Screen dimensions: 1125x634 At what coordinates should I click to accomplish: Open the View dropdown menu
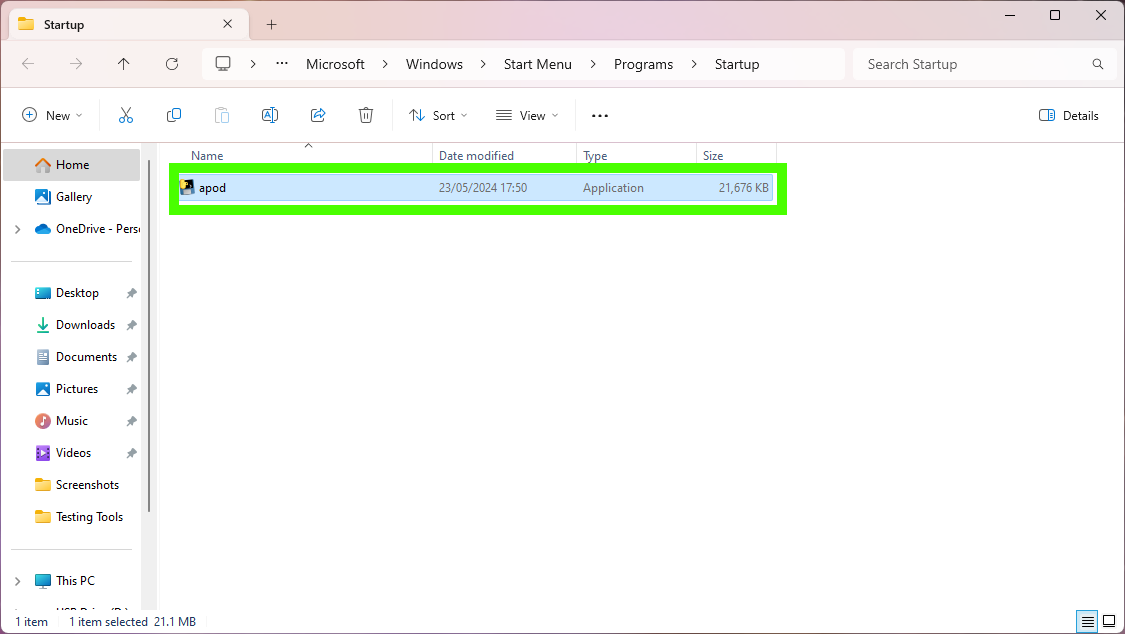(527, 115)
